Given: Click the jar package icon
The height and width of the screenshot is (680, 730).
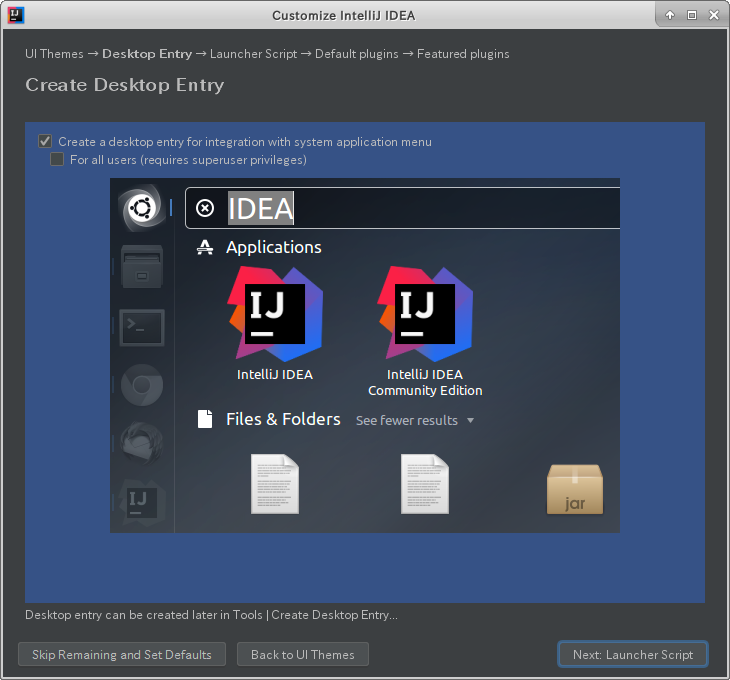Looking at the screenshot, I should (575, 489).
